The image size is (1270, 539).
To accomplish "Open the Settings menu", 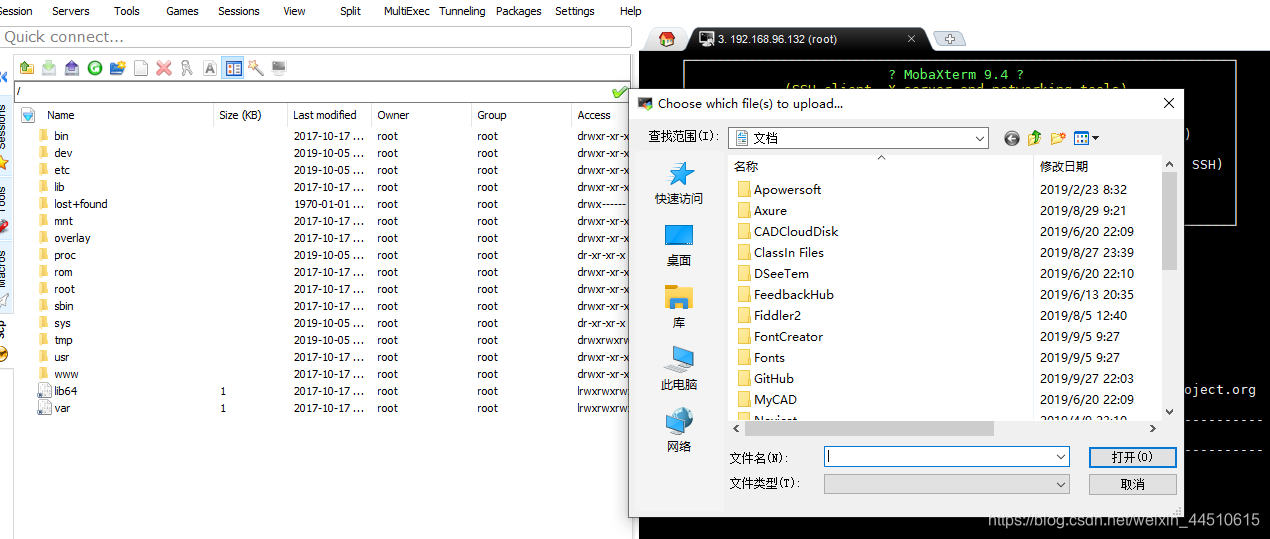I will pos(574,11).
